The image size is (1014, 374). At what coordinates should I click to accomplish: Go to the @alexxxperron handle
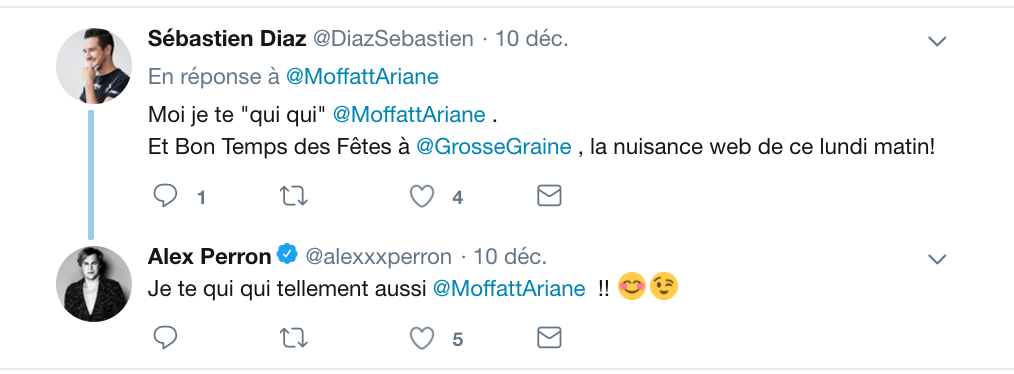pyautogui.click(x=378, y=257)
